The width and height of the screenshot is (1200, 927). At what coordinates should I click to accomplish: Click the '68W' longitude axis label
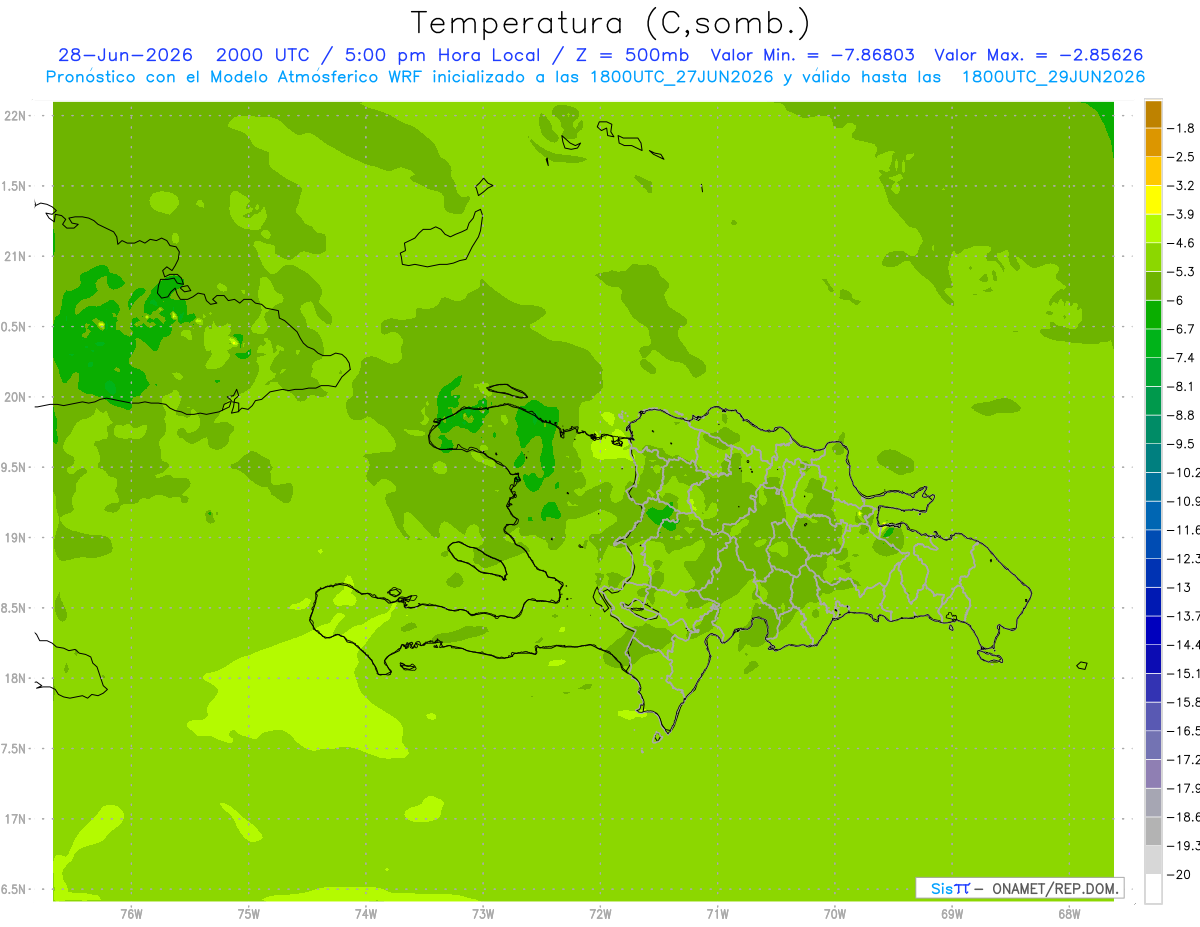(x=1069, y=913)
